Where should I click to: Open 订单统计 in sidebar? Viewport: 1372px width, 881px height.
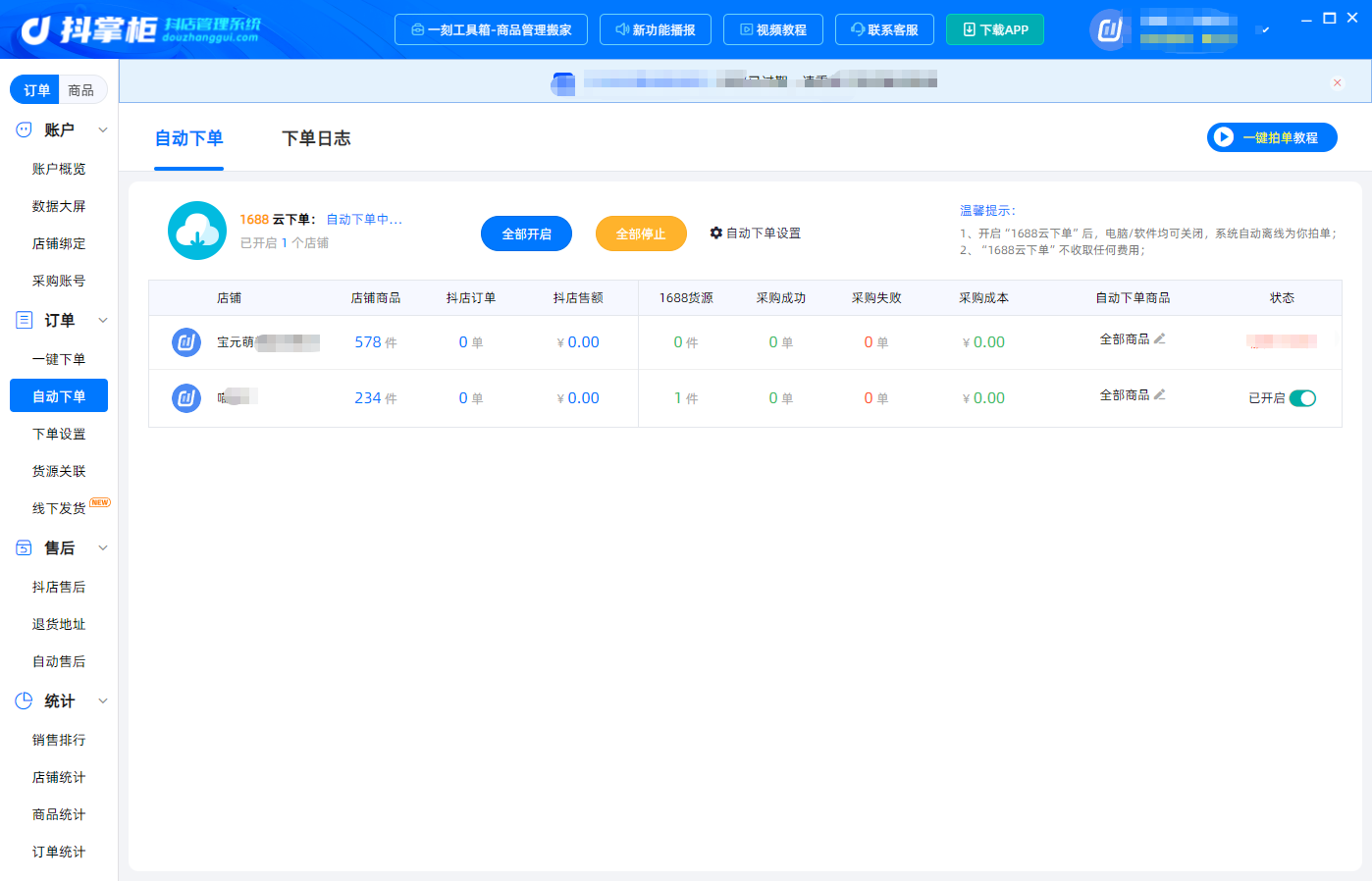coord(59,852)
